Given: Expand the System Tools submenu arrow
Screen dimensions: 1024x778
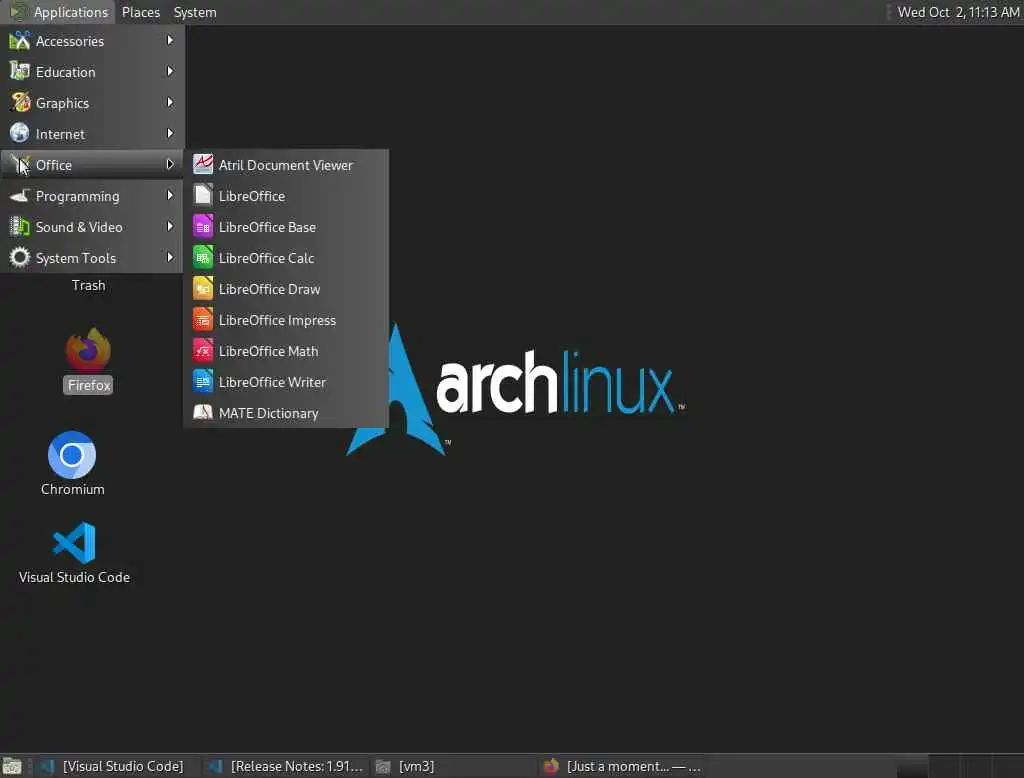Looking at the screenshot, I should tap(170, 257).
